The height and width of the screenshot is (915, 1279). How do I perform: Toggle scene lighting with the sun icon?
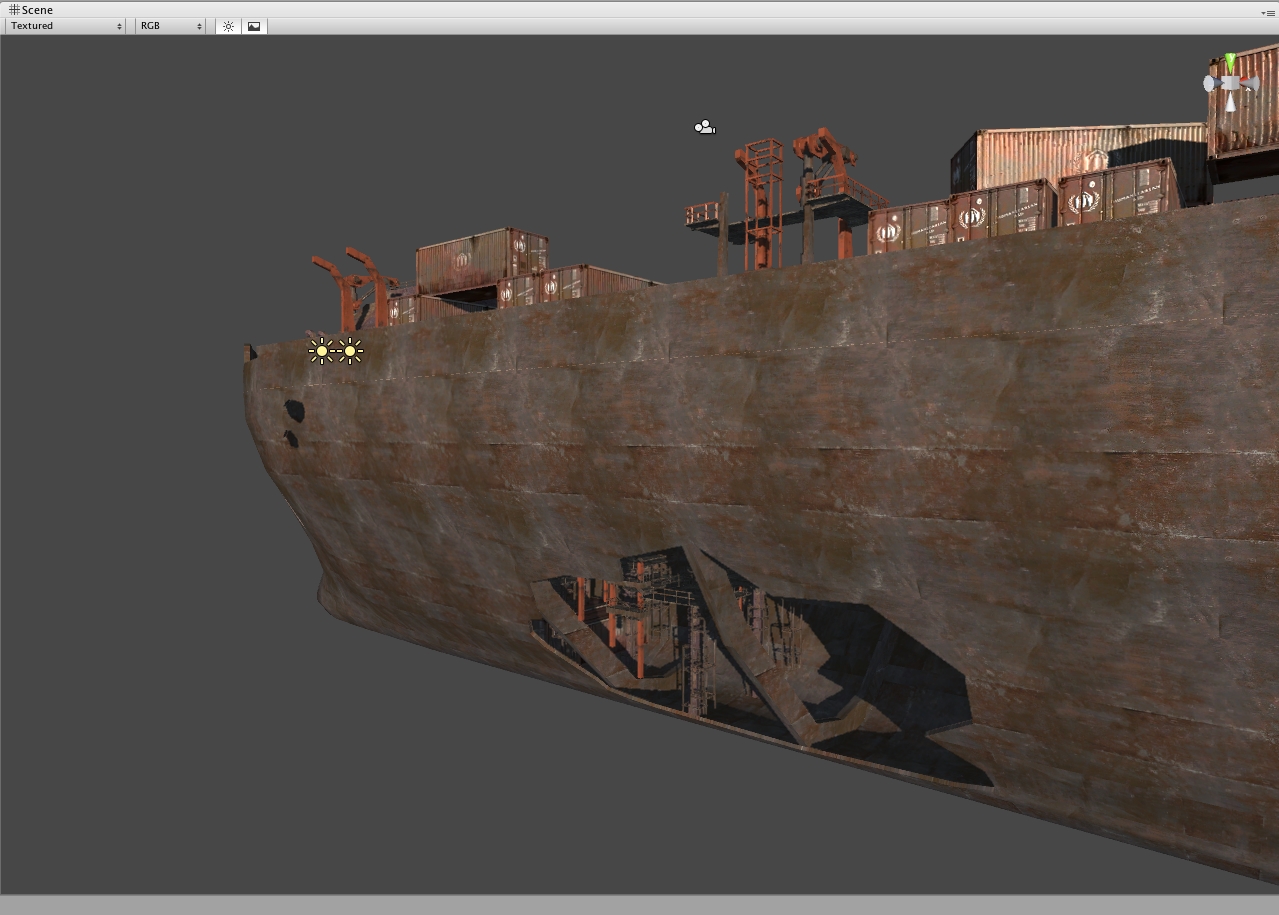pyautogui.click(x=228, y=26)
